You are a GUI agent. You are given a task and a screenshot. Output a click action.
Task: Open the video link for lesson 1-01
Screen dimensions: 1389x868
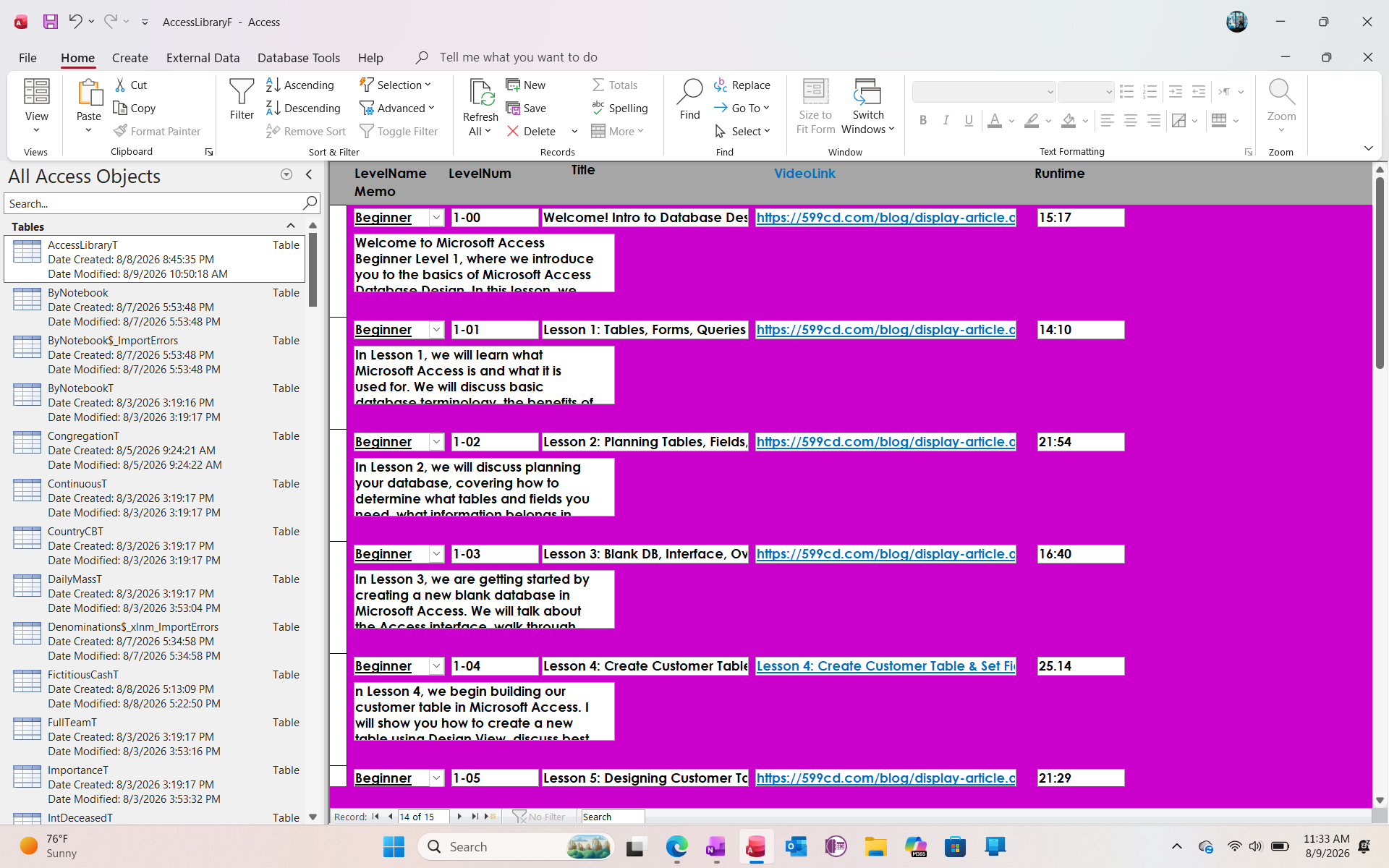click(885, 330)
